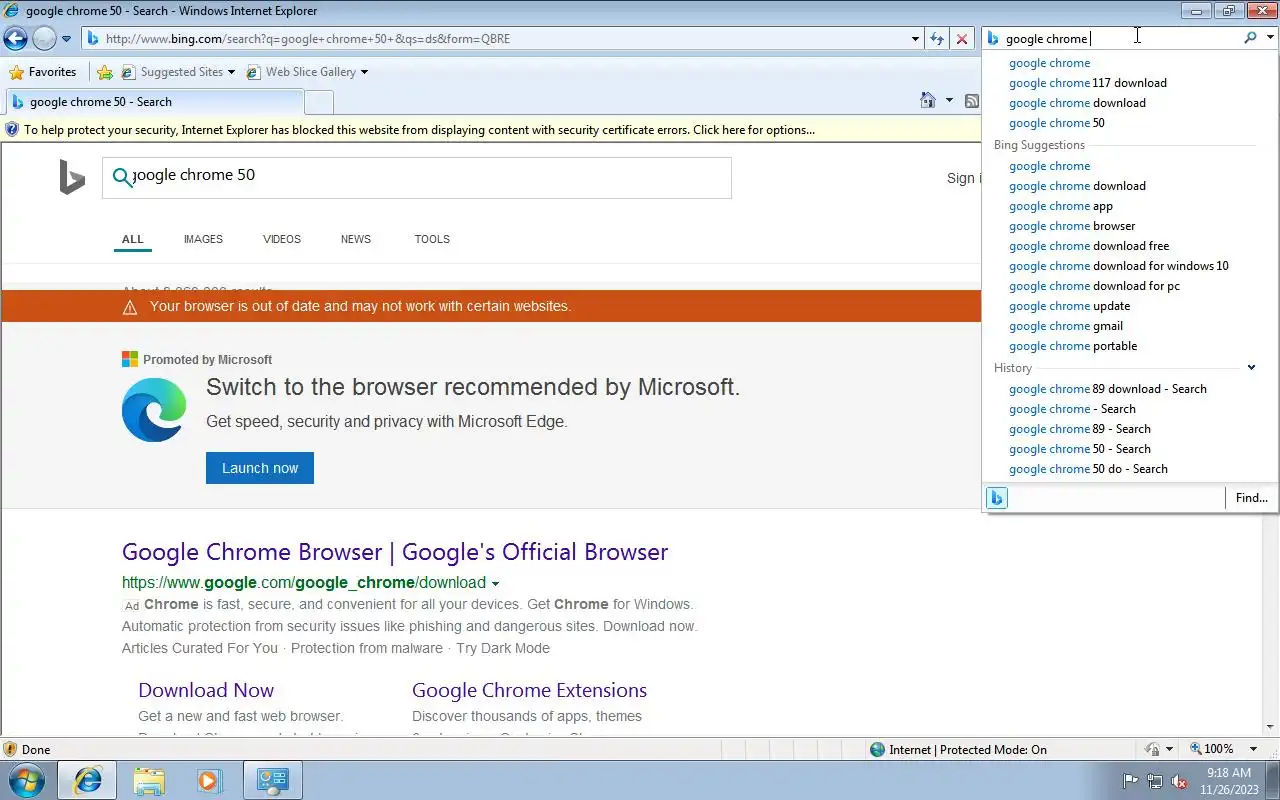The image size is (1280, 800).
Task: Collapse the History section chevron
Action: click(1251, 368)
